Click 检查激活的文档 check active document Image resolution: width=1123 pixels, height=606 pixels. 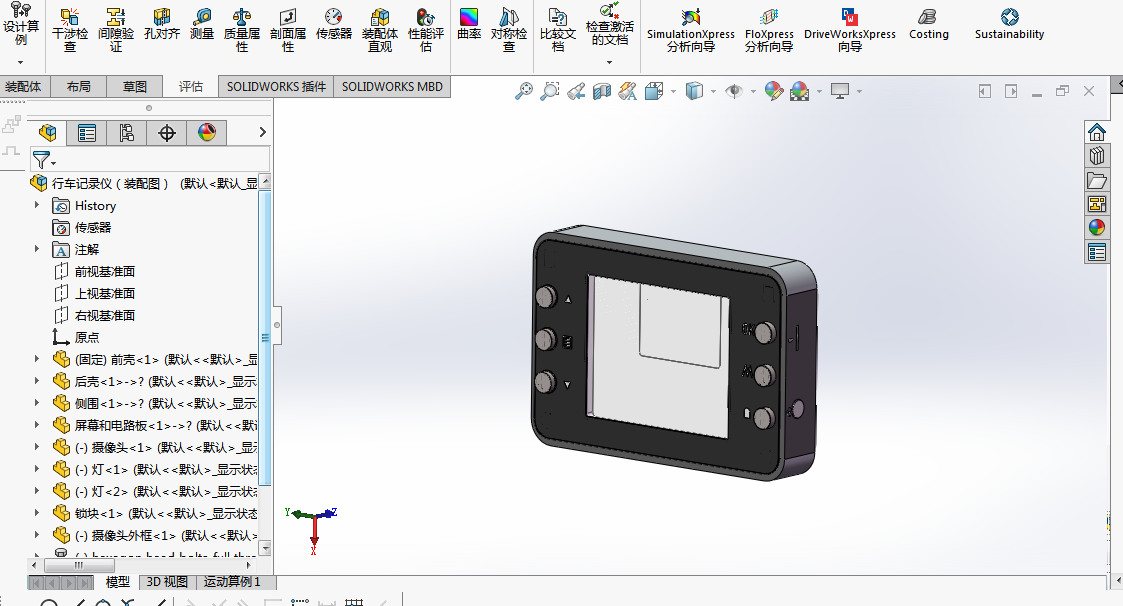point(609,25)
